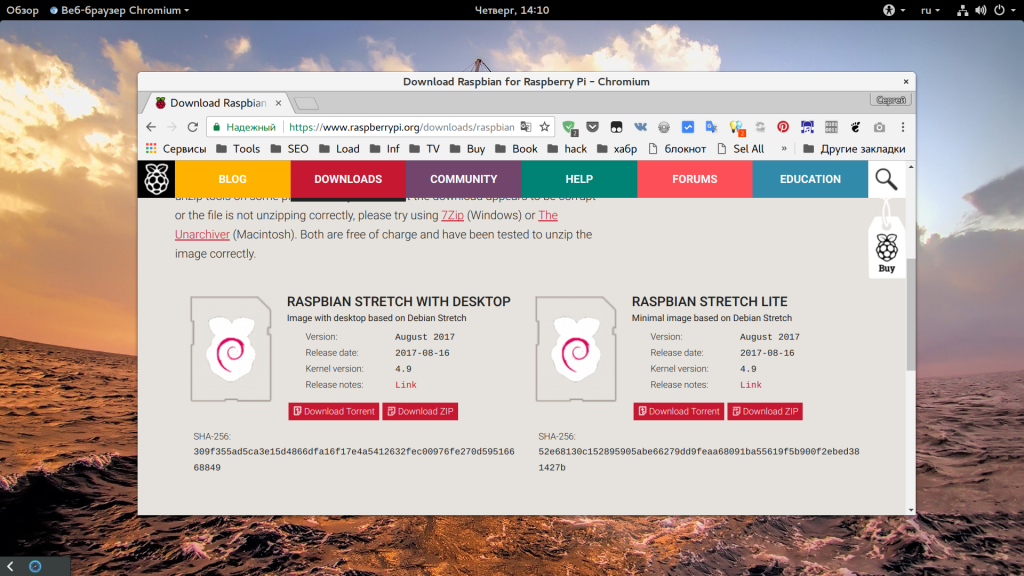Go to the FORUMS section
The image size is (1024, 576).
[x=695, y=179]
